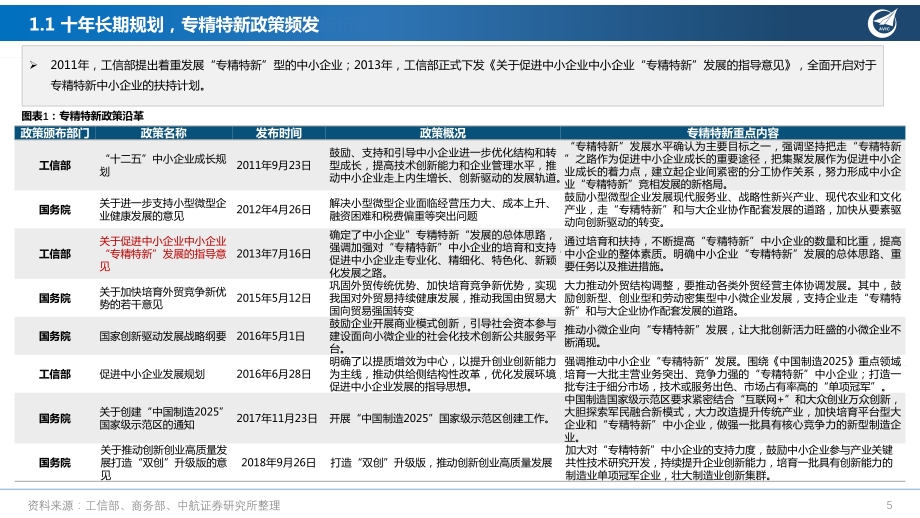Select '促进中小企业发展规划'

click(152, 374)
